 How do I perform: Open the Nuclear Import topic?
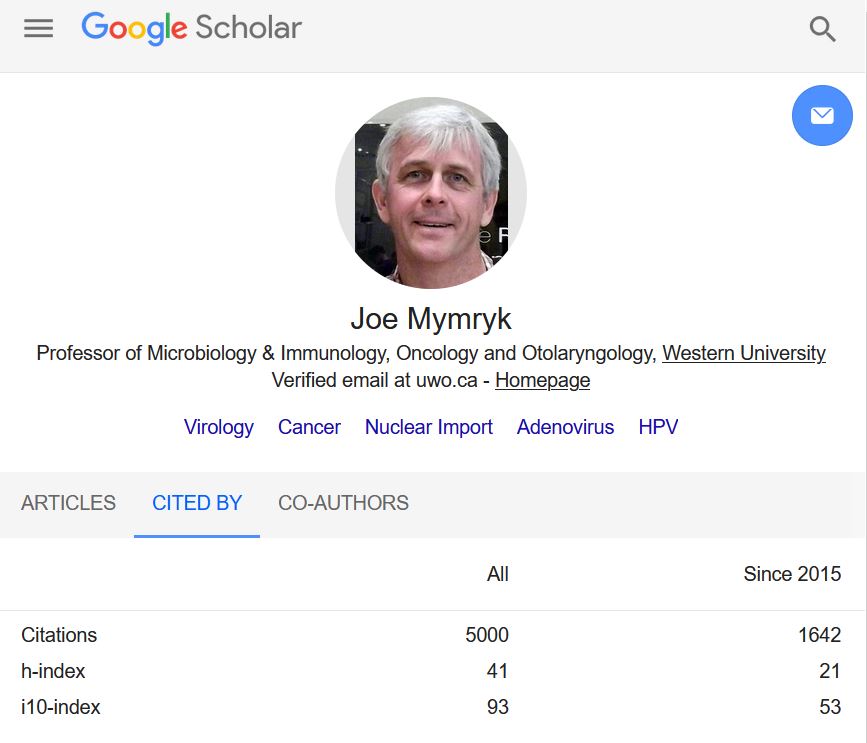tap(428, 427)
